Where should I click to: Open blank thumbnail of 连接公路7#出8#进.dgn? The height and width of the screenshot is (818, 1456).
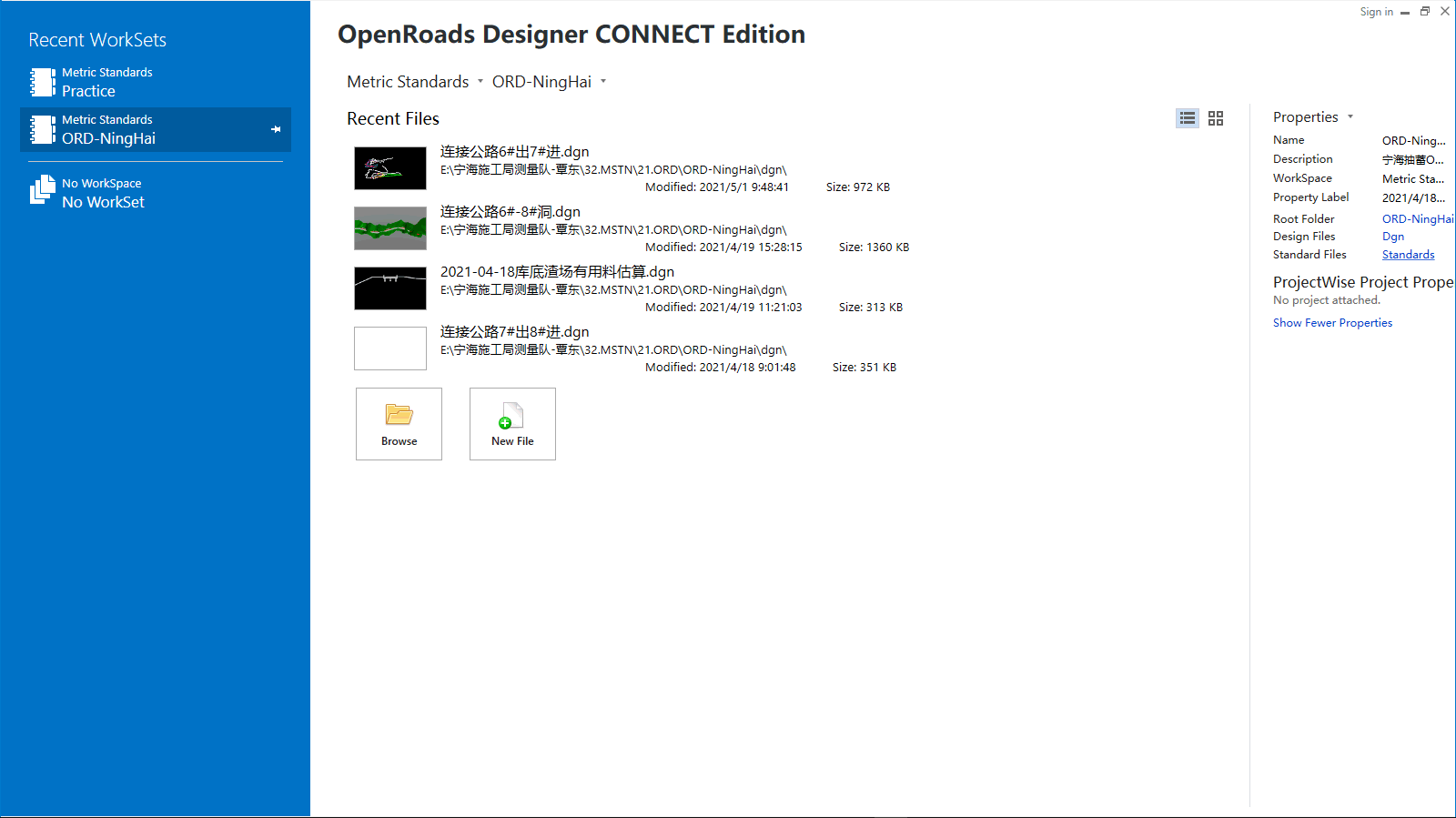click(x=390, y=348)
